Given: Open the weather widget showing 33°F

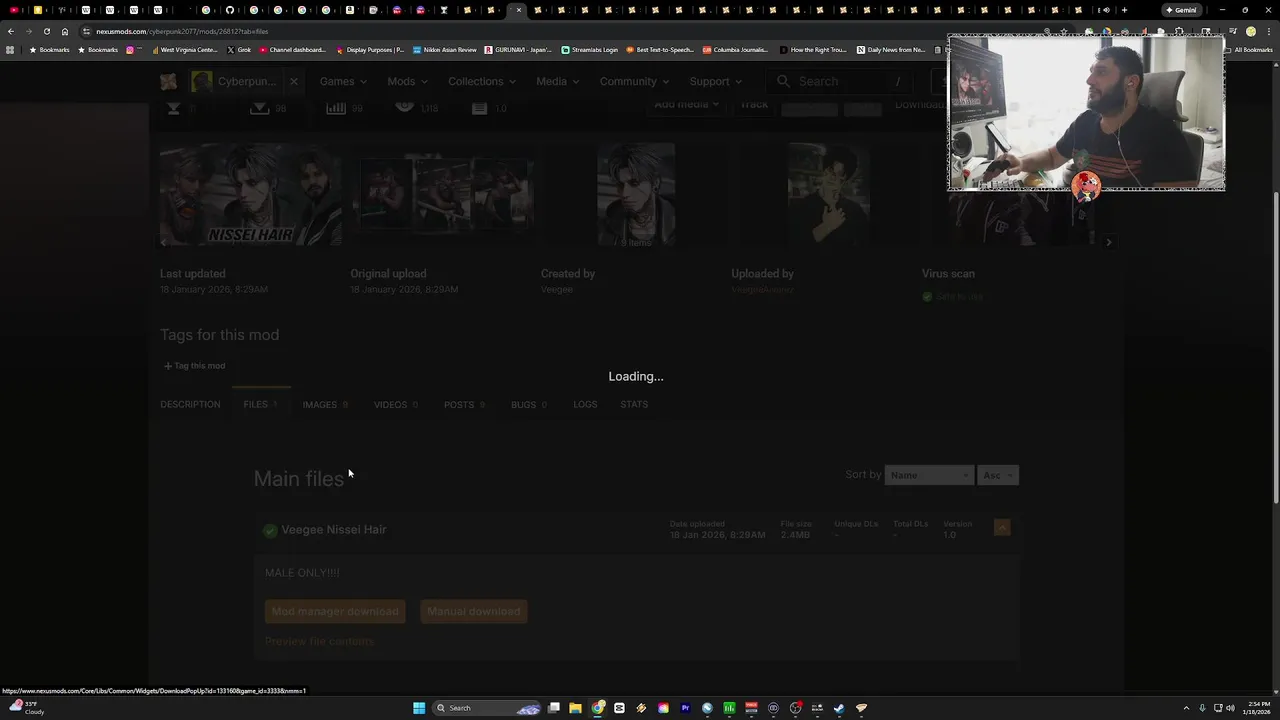Looking at the screenshot, I should (26, 708).
